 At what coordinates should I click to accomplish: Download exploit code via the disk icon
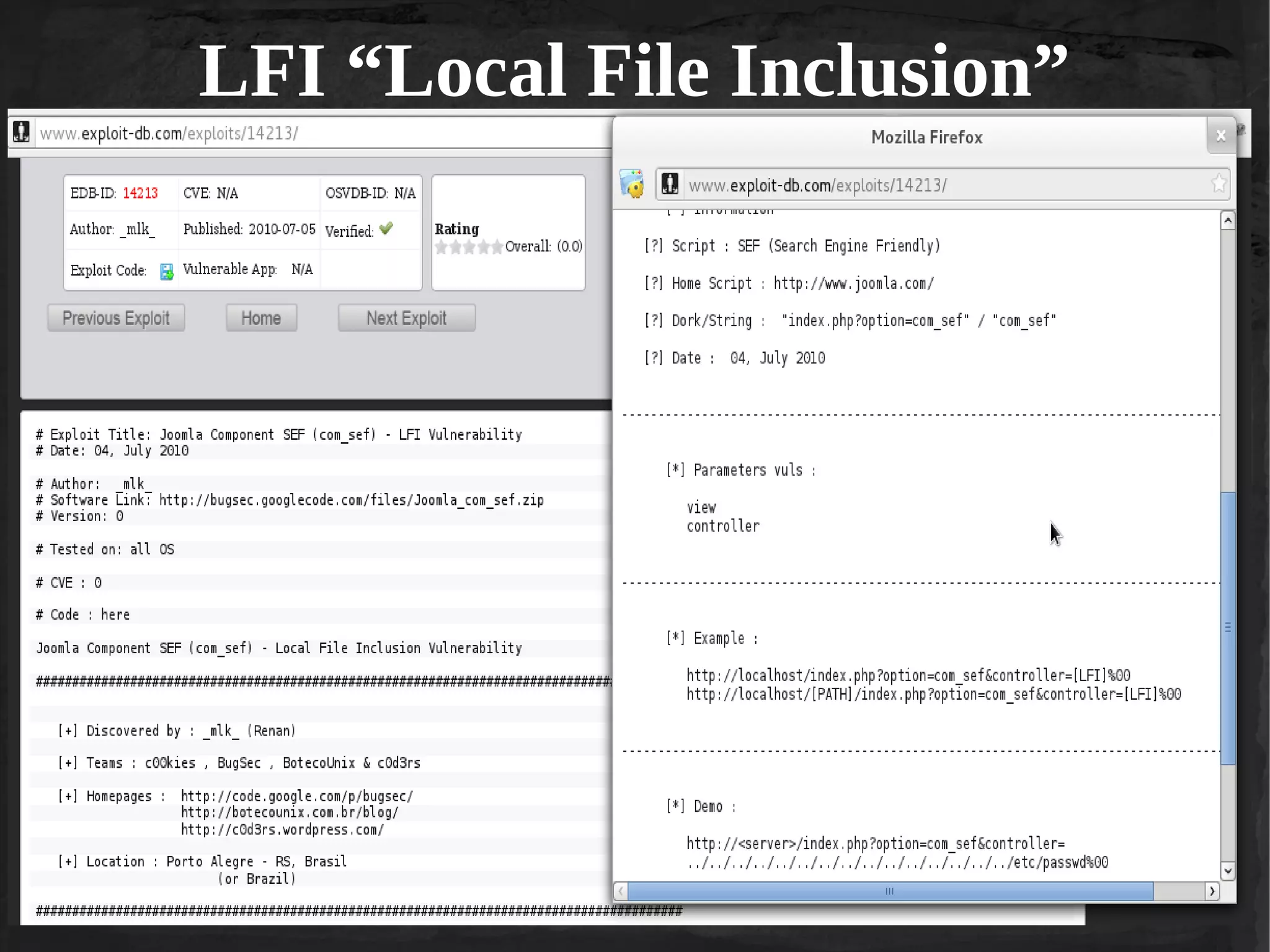tap(167, 272)
